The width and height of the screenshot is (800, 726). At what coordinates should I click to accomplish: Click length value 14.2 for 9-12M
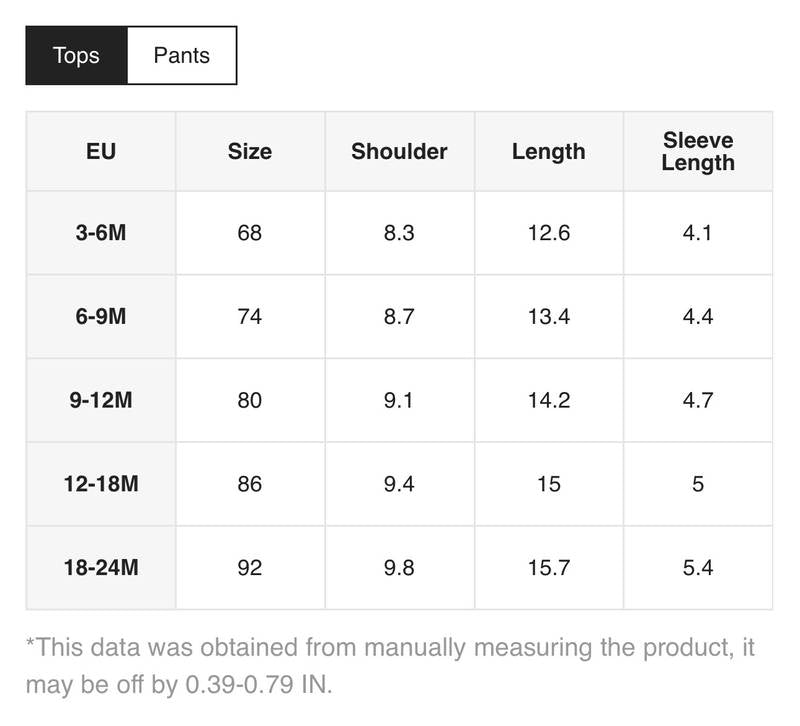point(548,400)
